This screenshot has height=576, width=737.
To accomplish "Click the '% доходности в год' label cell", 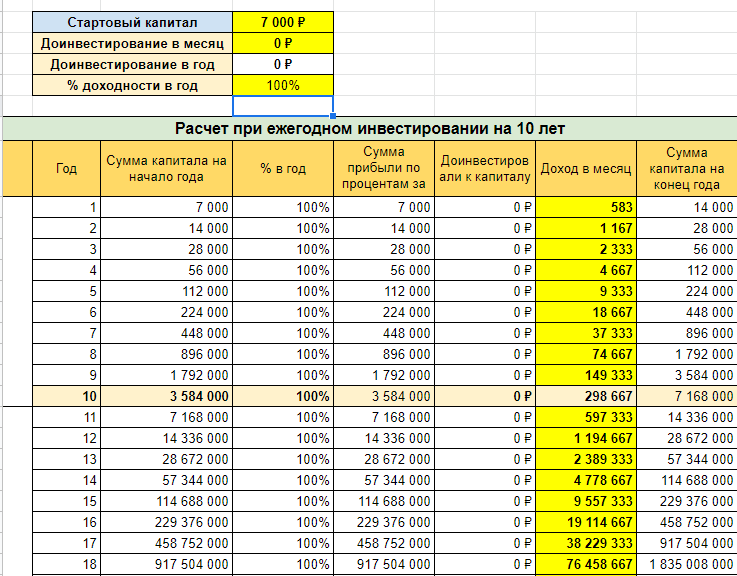I will point(132,85).
